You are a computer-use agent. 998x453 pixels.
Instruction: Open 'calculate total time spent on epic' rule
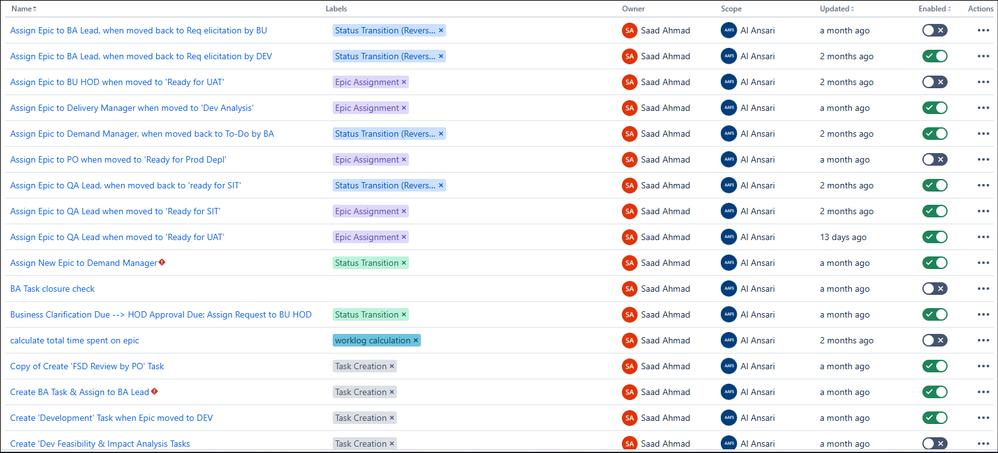pos(74,340)
